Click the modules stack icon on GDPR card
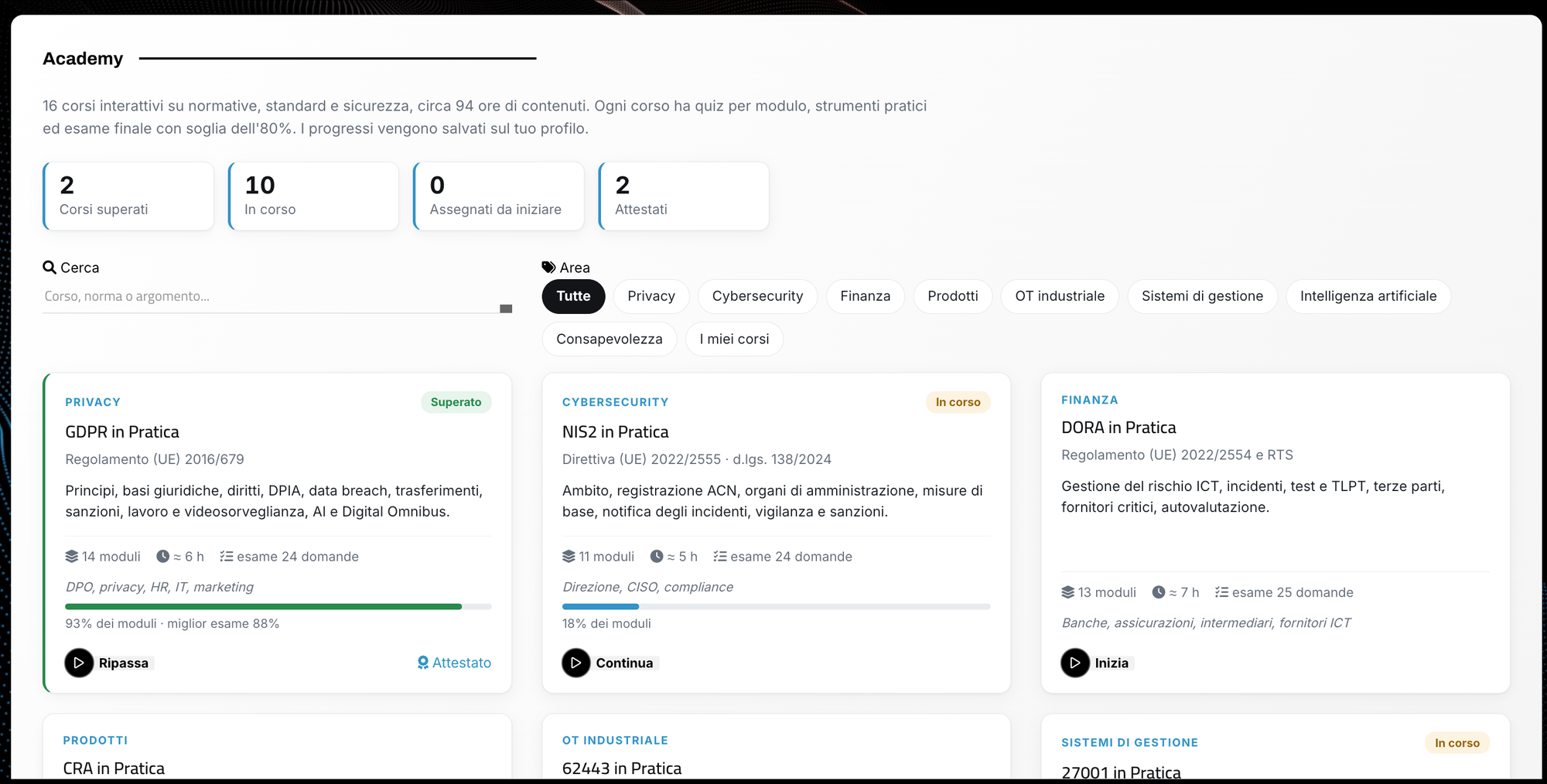 pyautogui.click(x=72, y=556)
